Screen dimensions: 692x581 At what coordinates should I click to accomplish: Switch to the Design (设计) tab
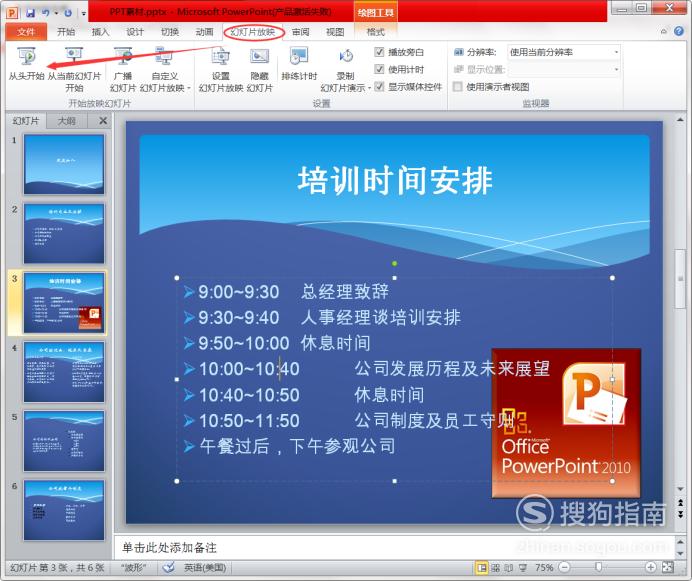click(x=135, y=32)
